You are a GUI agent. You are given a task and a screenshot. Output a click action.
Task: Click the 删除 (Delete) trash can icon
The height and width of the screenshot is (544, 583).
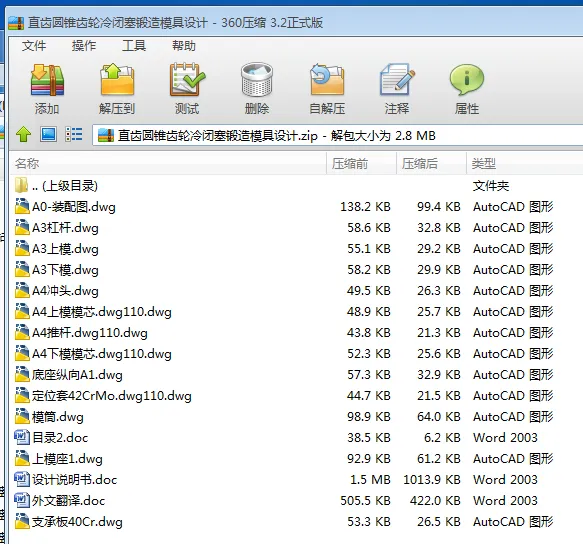pos(257,80)
